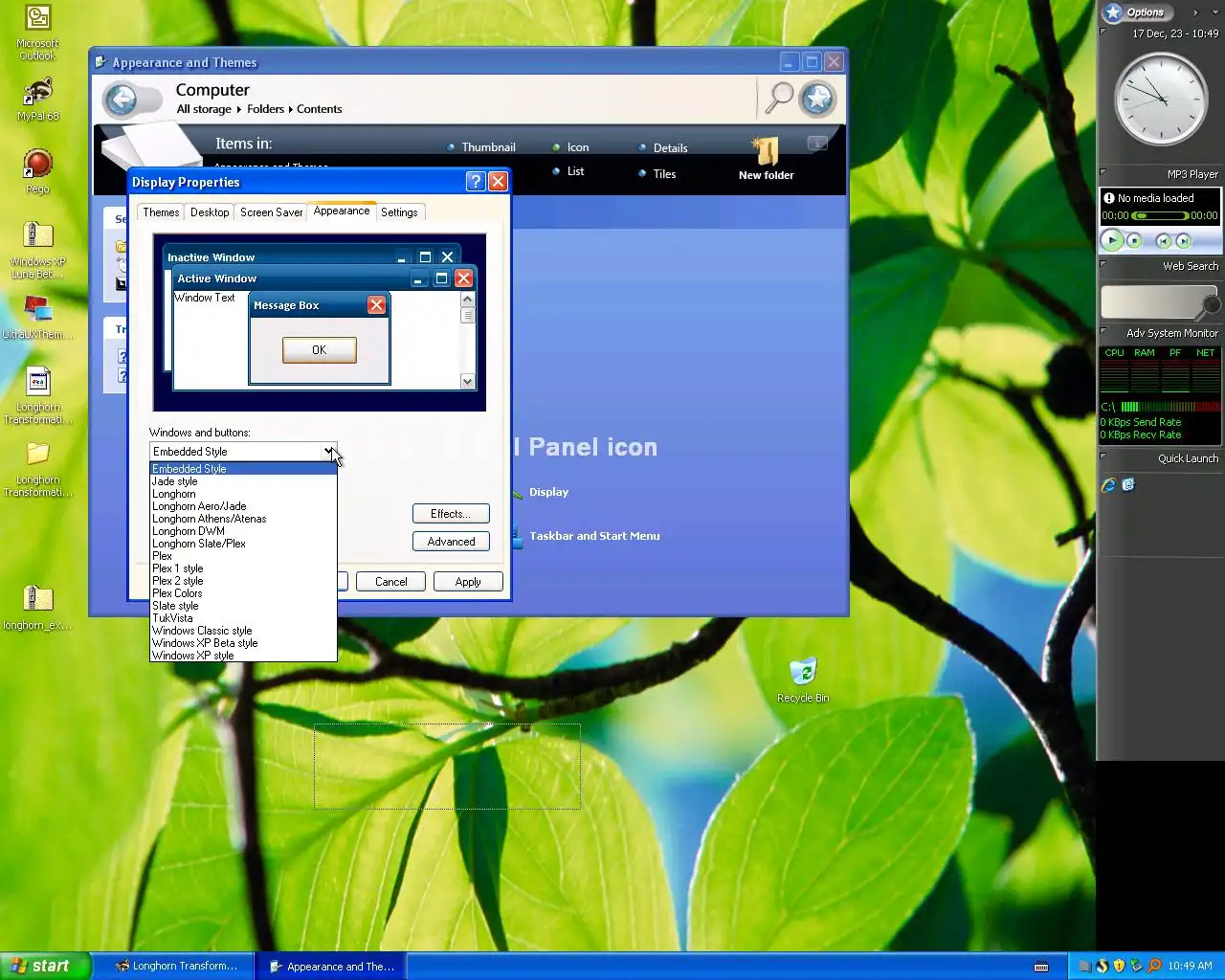Image resolution: width=1225 pixels, height=980 pixels.
Task: Select the List view option
Action: 568,171
